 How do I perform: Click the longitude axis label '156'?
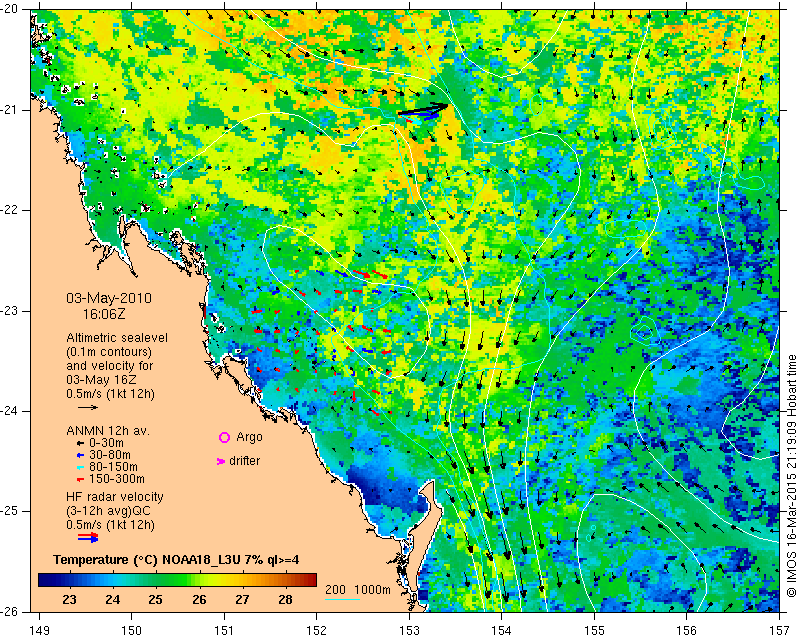pyautogui.click(x=687, y=631)
